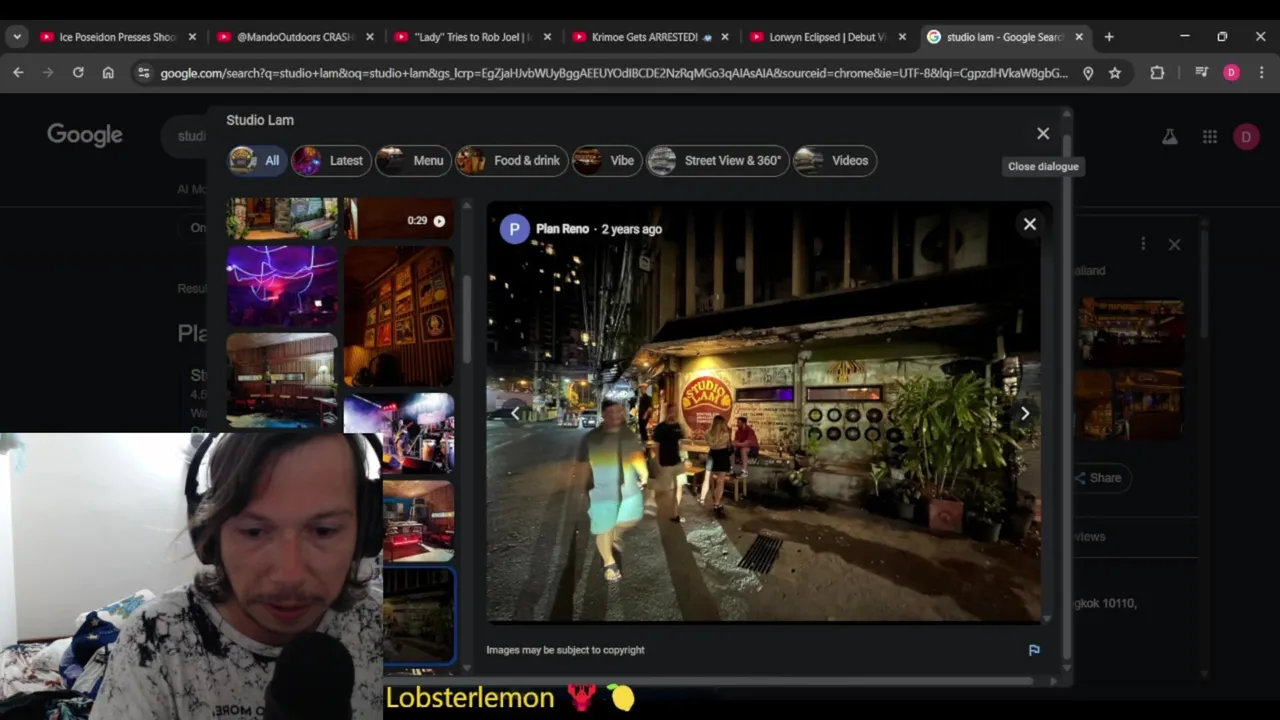
Task: Select the Menu photos filter
Action: 412,160
